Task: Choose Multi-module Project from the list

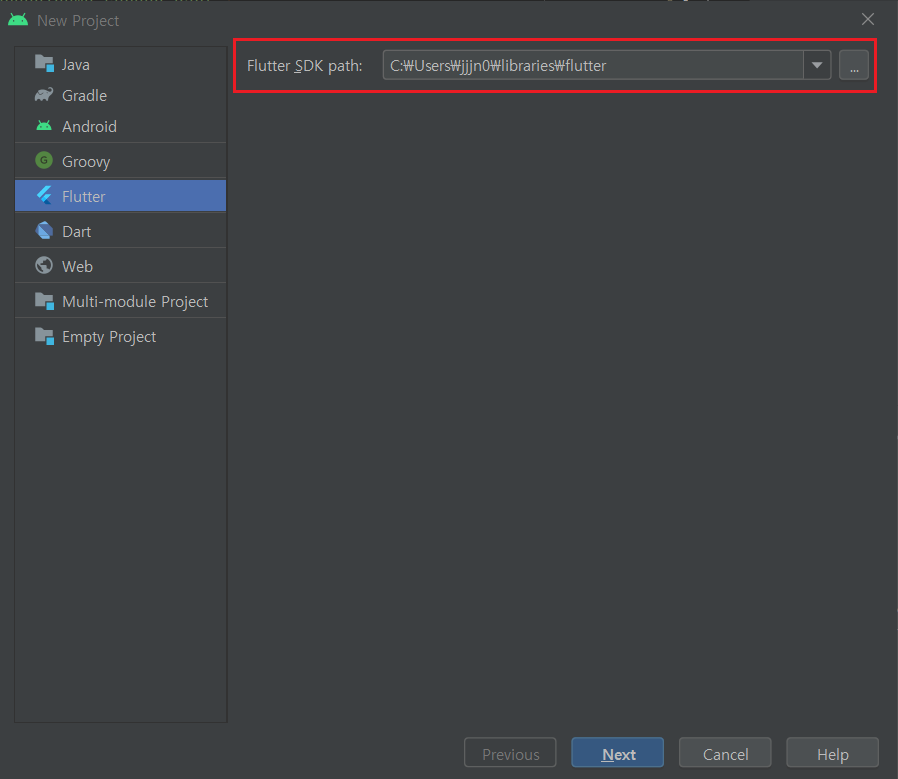Action: [x=120, y=301]
